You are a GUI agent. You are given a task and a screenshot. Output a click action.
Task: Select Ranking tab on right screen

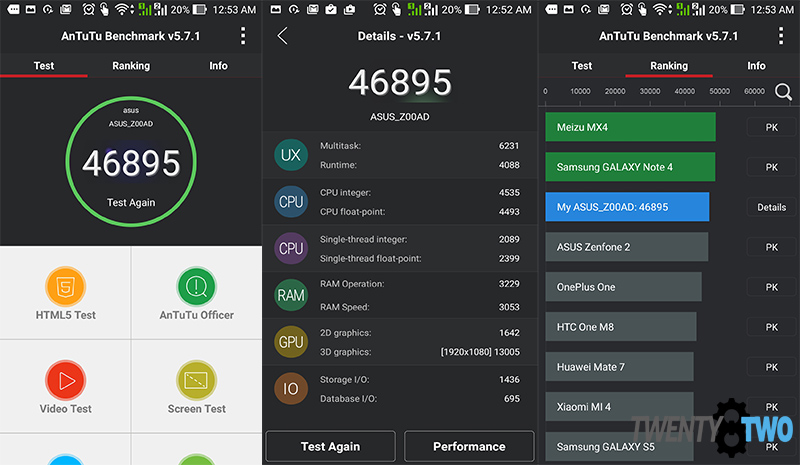click(x=669, y=66)
